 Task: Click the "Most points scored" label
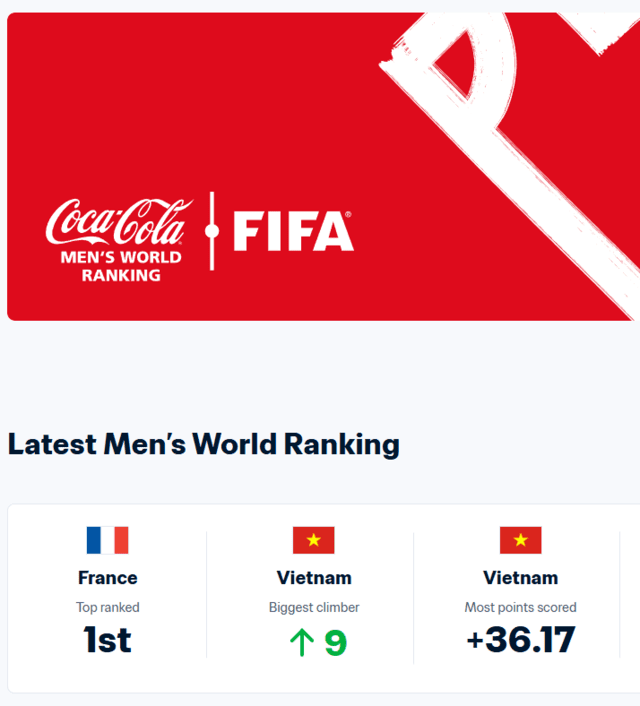520,607
